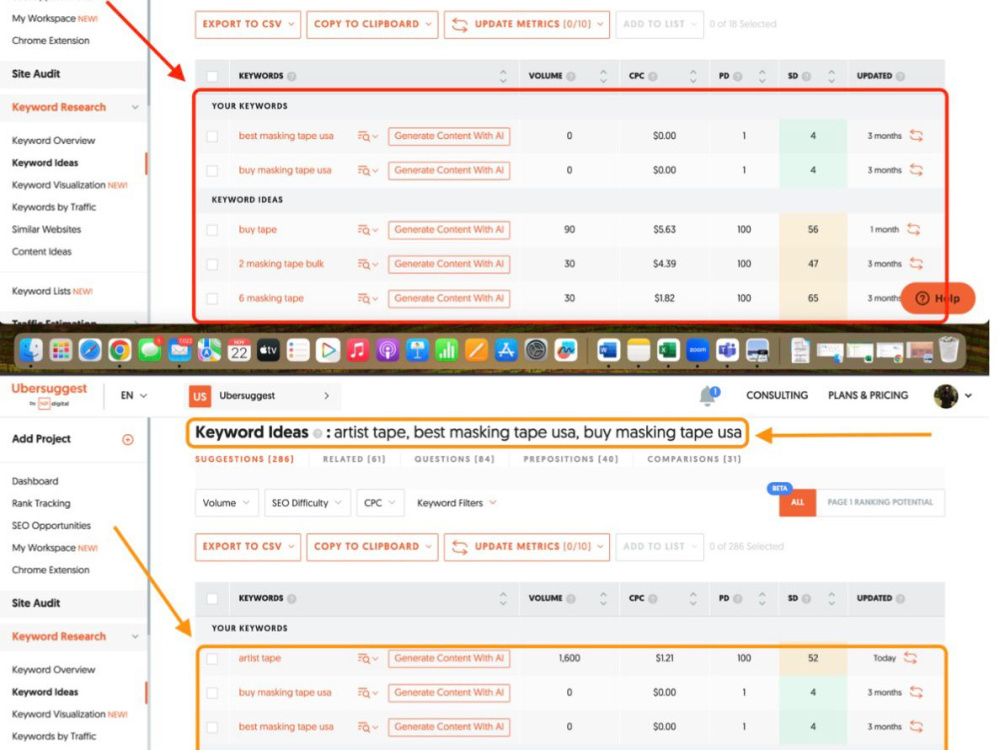Open the Consulting link
Viewport: 1000px width, 750px height.
tap(777, 395)
